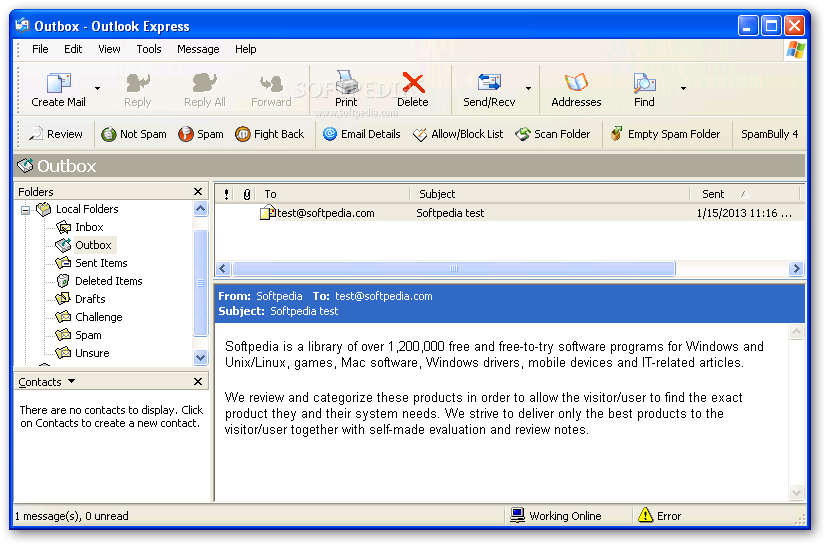Screen dimensions: 826x545
Task: Open the File menu
Action: (x=40, y=49)
